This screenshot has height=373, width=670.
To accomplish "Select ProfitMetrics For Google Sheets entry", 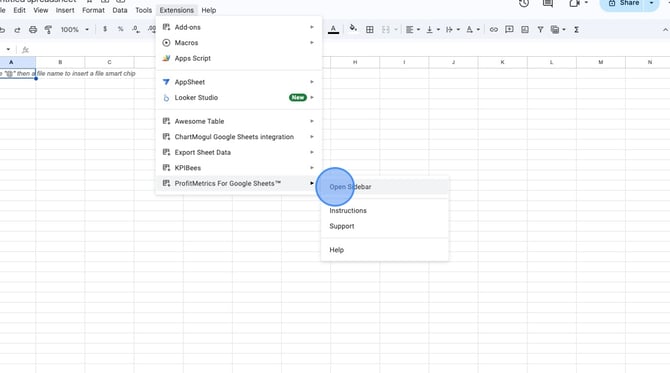I will [x=238, y=183].
